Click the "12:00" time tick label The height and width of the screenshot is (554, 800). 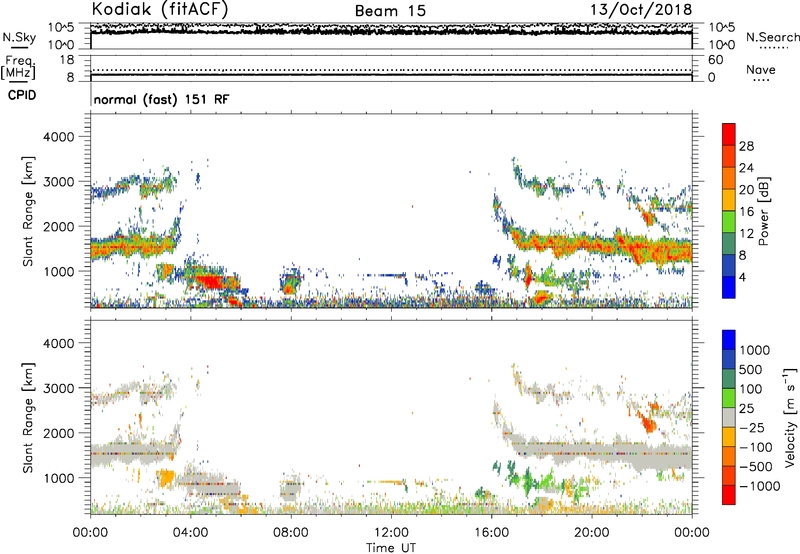click(x=391, y=533)
